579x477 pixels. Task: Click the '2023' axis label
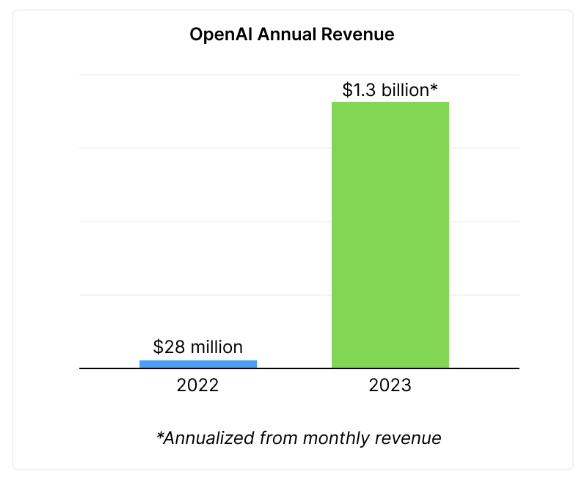(x=390, y=385)
